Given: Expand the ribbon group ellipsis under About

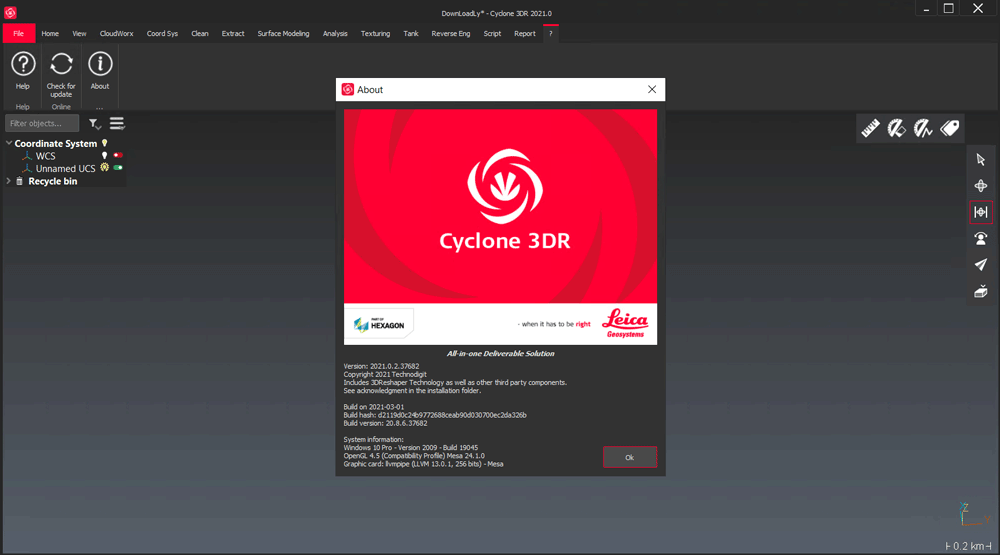Looking at the screenshot, I should (x=99, y=107).
